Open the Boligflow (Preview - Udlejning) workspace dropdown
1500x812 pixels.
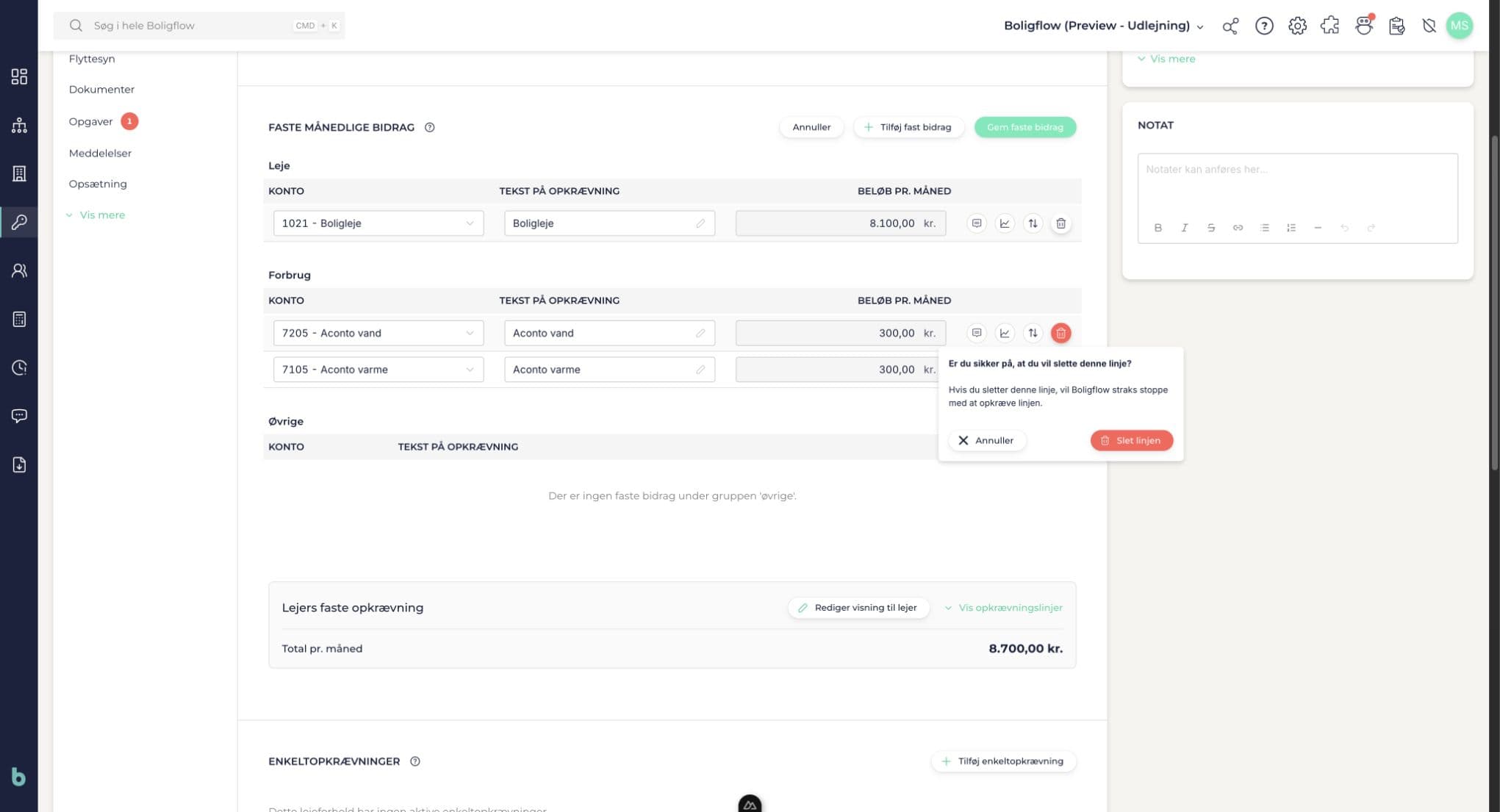tap(1104, 26)
